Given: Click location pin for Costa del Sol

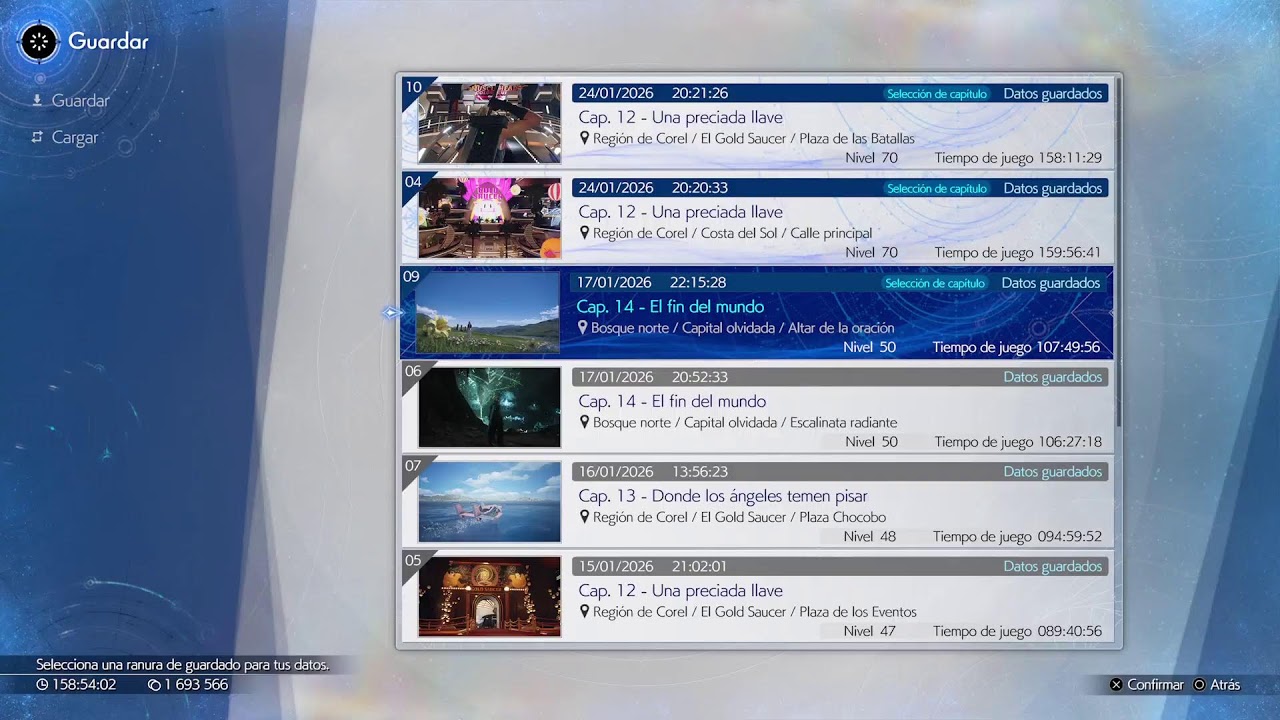Looking at the screenshot, I should click(x=585, y=233).
